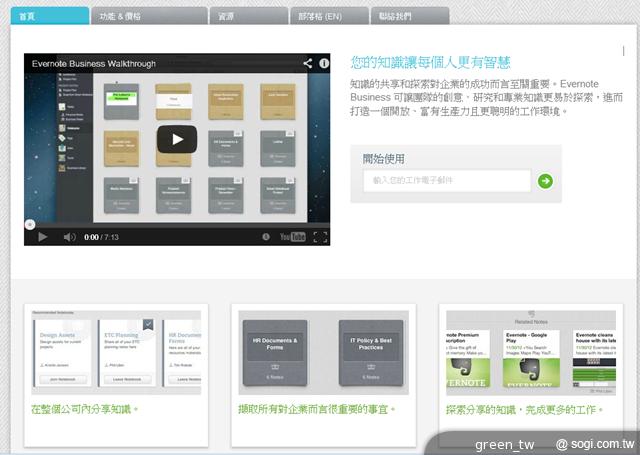Viewport: 640px width, 455px height.
Task: Click the video progress scrubber handle
Action: tap(30, 224)
